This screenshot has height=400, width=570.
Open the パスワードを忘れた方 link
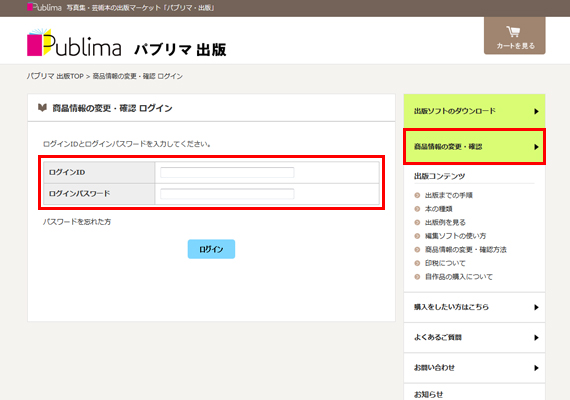pyautogui.click(x=77, y=222)
